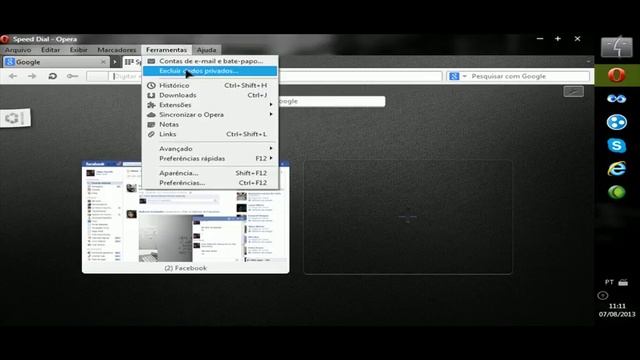
Task: Expand the Avançado submenu
Action: coord(210,149)
